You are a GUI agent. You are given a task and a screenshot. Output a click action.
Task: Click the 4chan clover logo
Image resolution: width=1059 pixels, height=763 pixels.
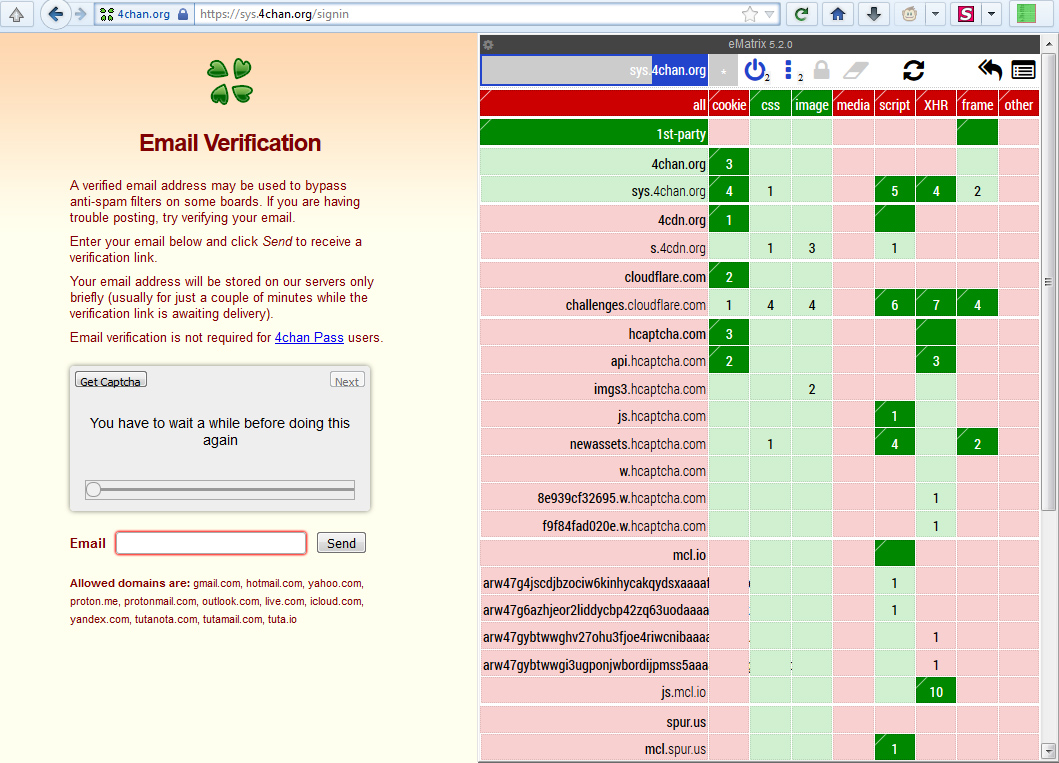(x=230, y=82)
